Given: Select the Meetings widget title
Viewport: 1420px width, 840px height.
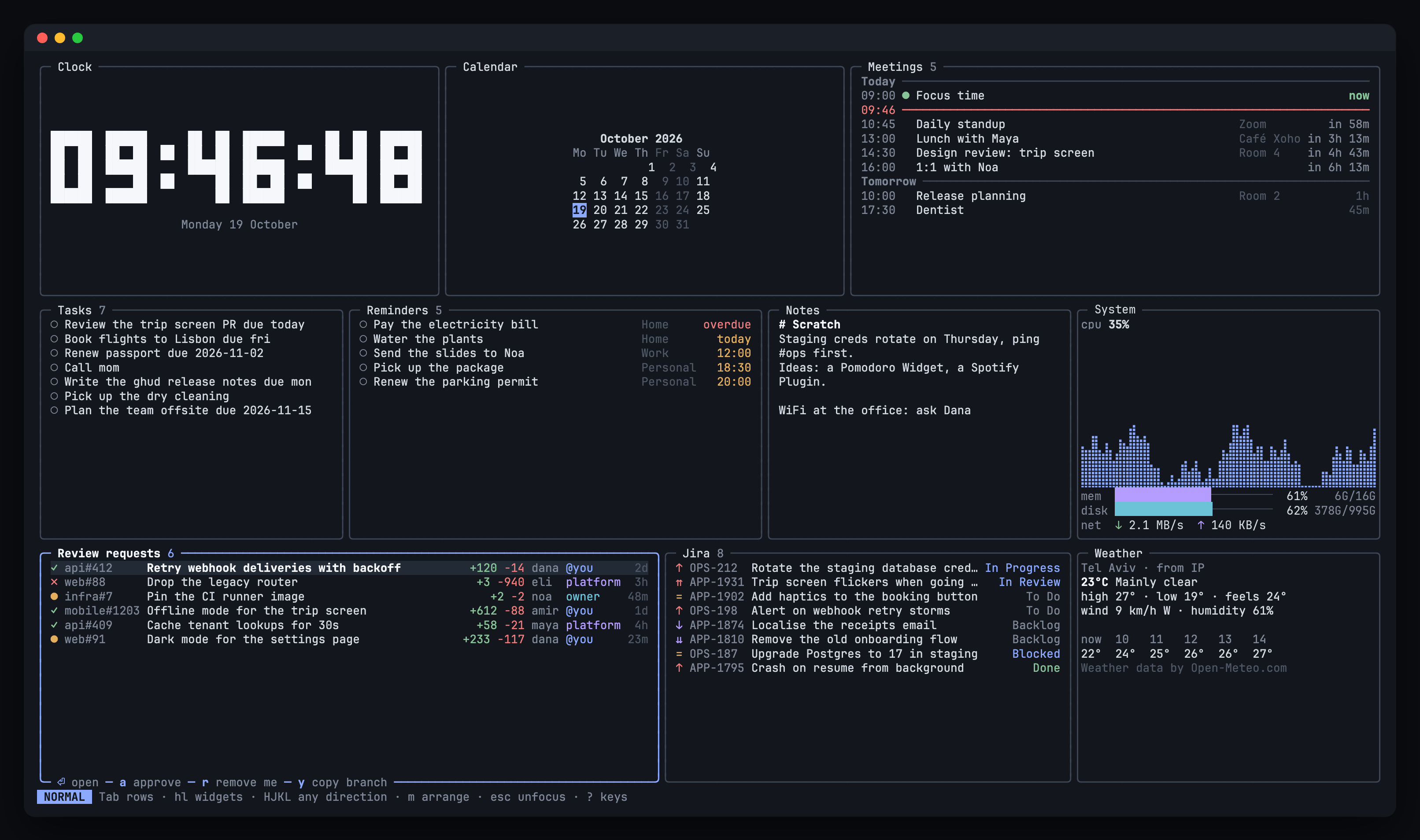Looking at the screenshot, I should [x=895, y=67].
